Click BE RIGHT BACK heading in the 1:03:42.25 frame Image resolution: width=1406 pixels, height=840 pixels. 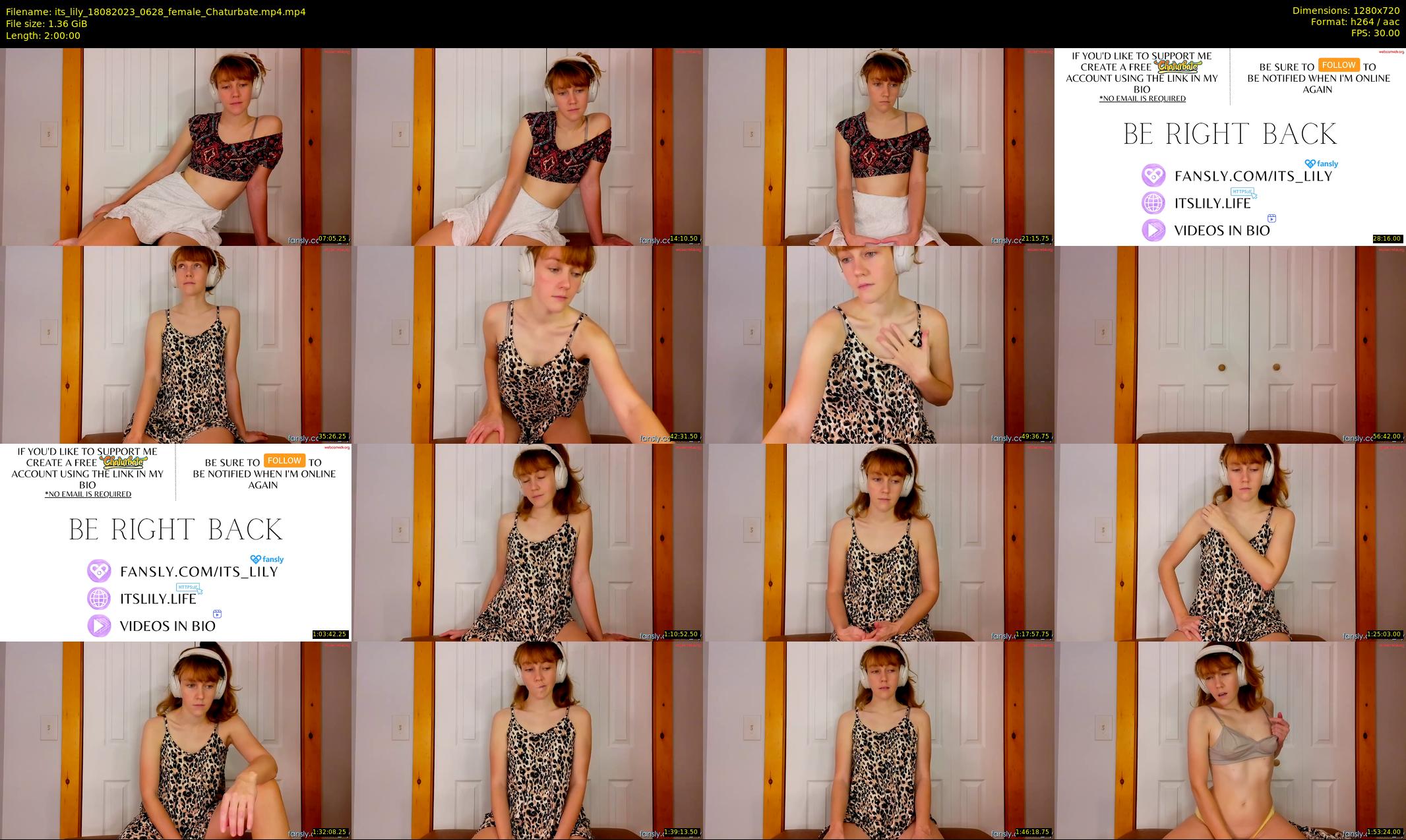click(175, 530)
